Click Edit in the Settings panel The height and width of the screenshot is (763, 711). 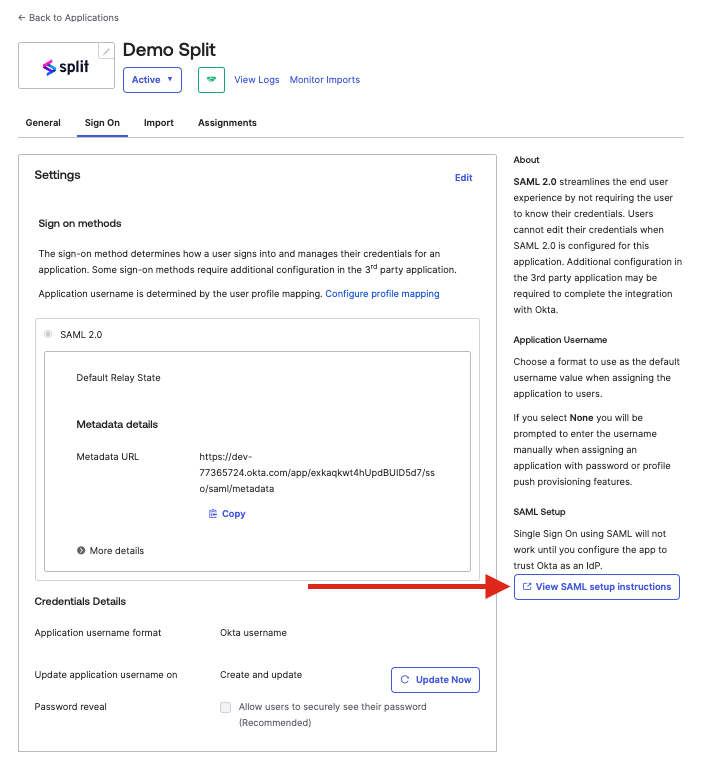[x=463, y=178]
